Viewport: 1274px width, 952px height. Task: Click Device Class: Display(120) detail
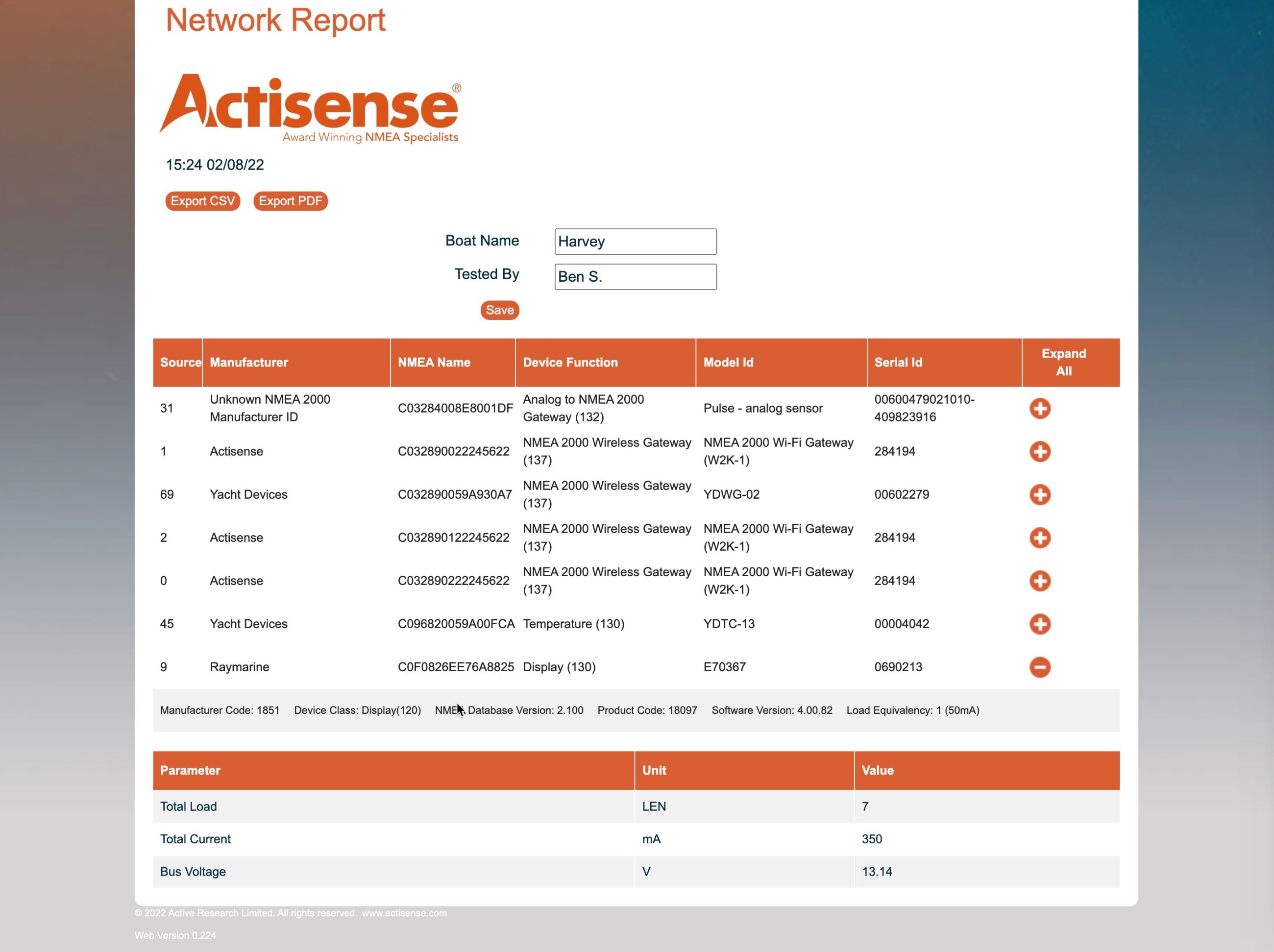point(357,710)
